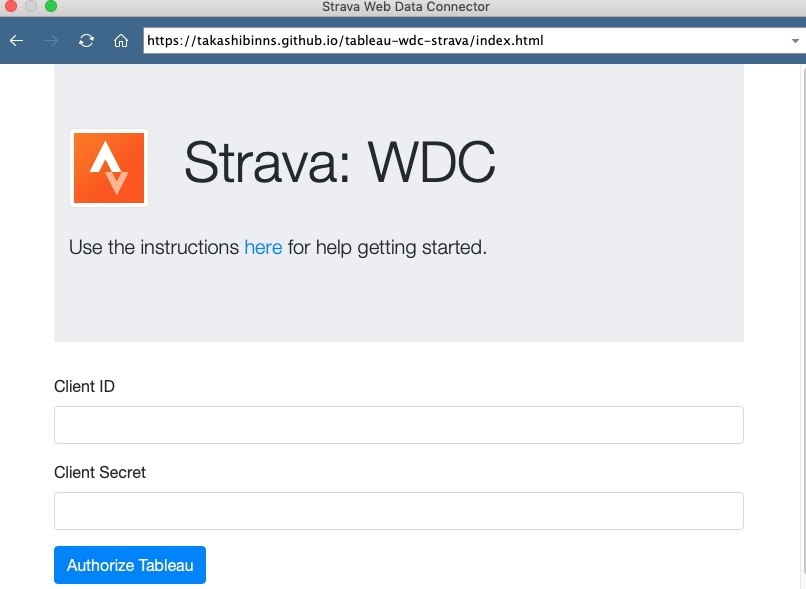
Task: Click the window title "Strava Web Data Connector"
Action: click(x=405, y=7)
